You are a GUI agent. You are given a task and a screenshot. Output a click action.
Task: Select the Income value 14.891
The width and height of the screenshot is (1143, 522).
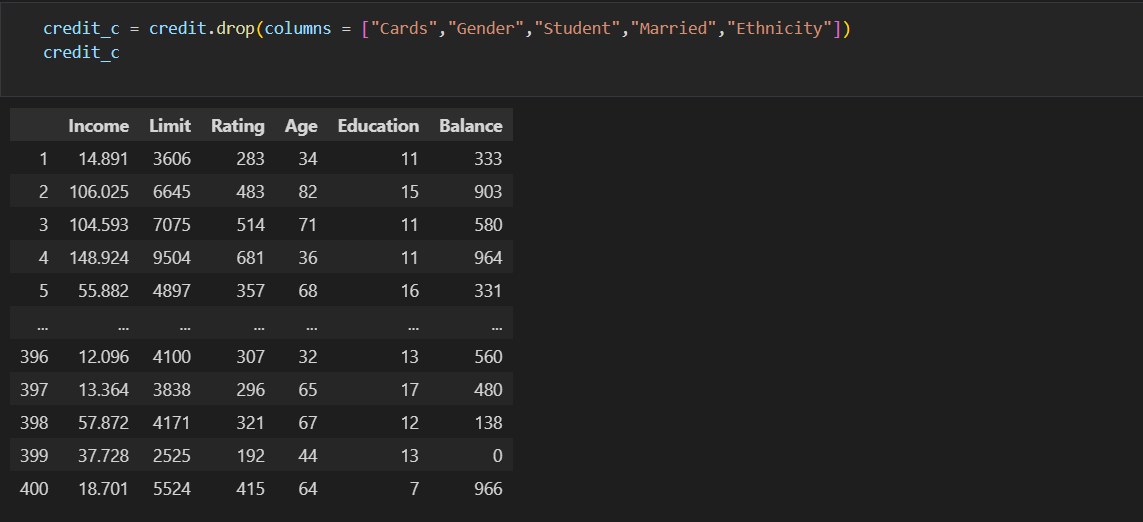pyautogui.click(x=104, y=158)
